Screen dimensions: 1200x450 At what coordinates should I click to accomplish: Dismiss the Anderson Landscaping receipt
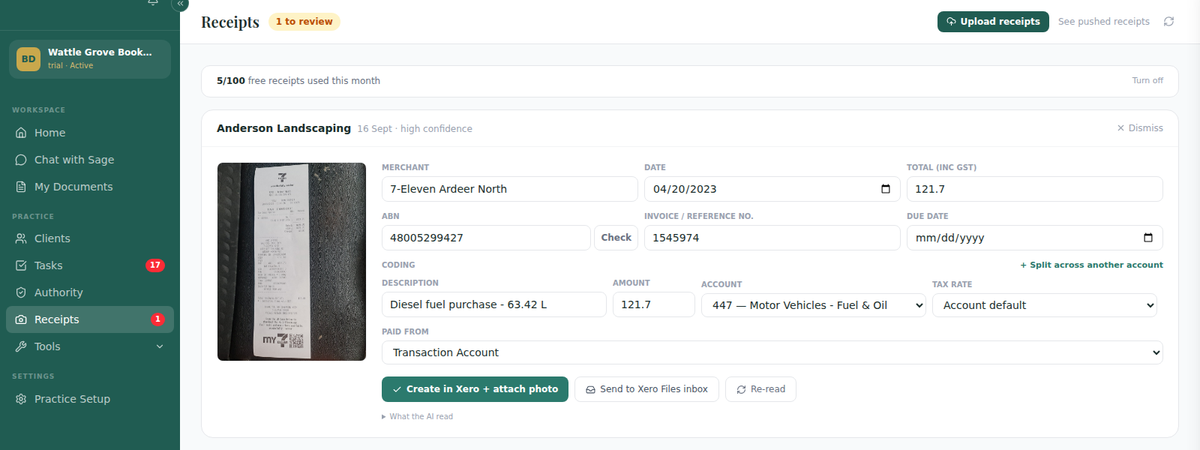click(x=1140, y=128)
